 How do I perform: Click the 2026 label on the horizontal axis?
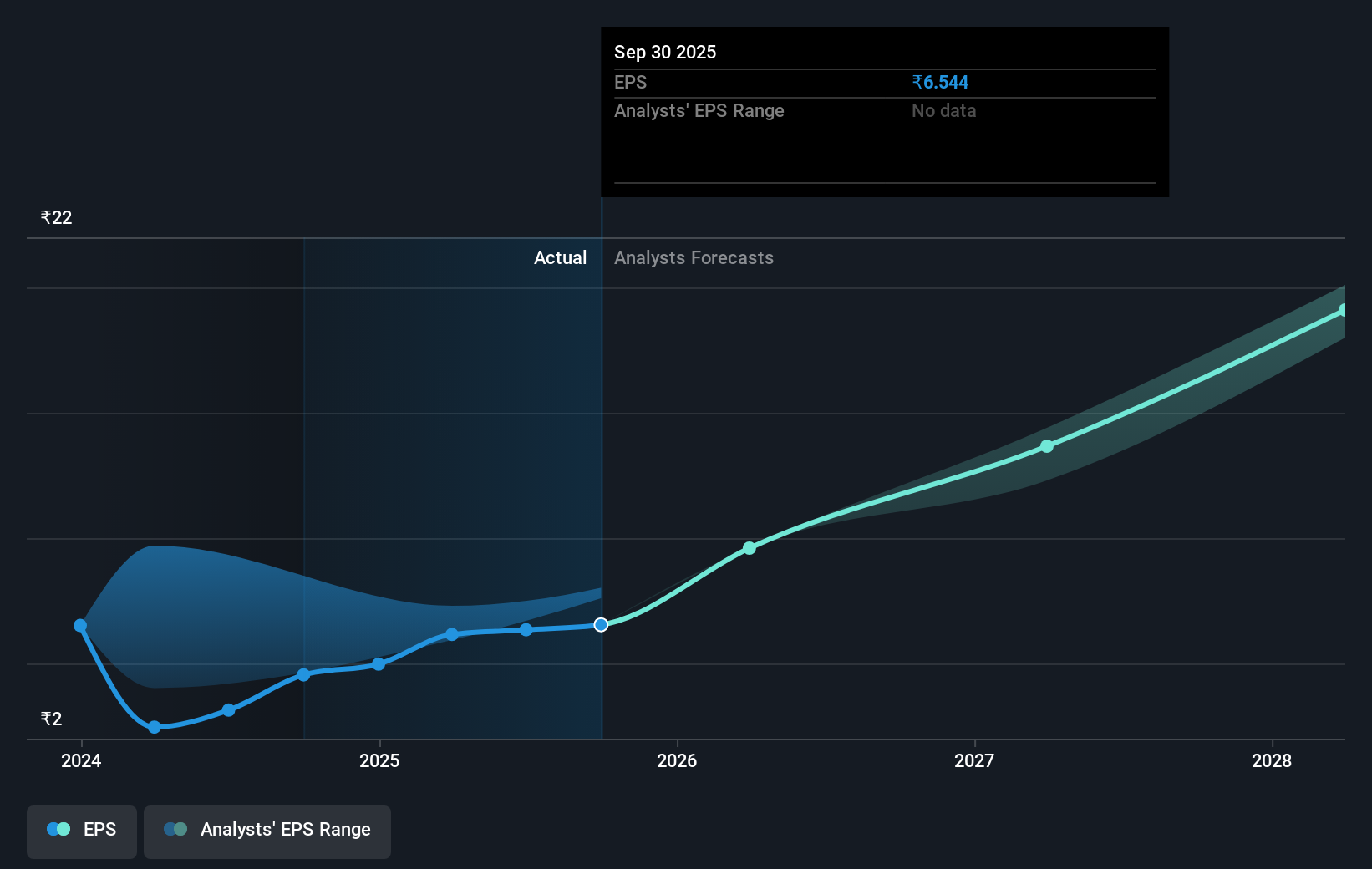pyautogui.click(x=678, y=761)
